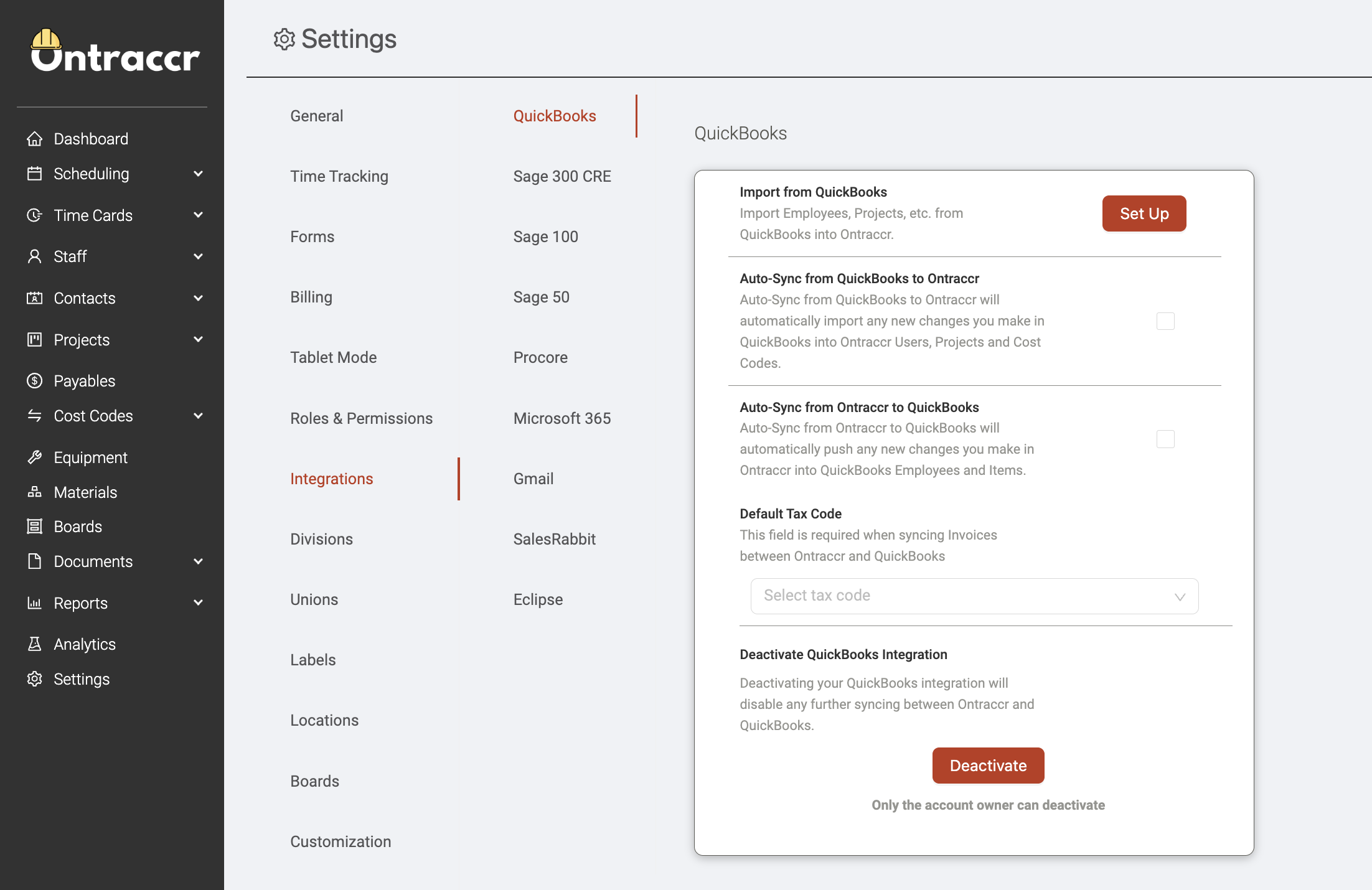Image resolution: width=1372 pixels, height=890 pixels.
Task: Expand the Contacts menu chevron
Action: pyautogui.click(x=198, y=298)
